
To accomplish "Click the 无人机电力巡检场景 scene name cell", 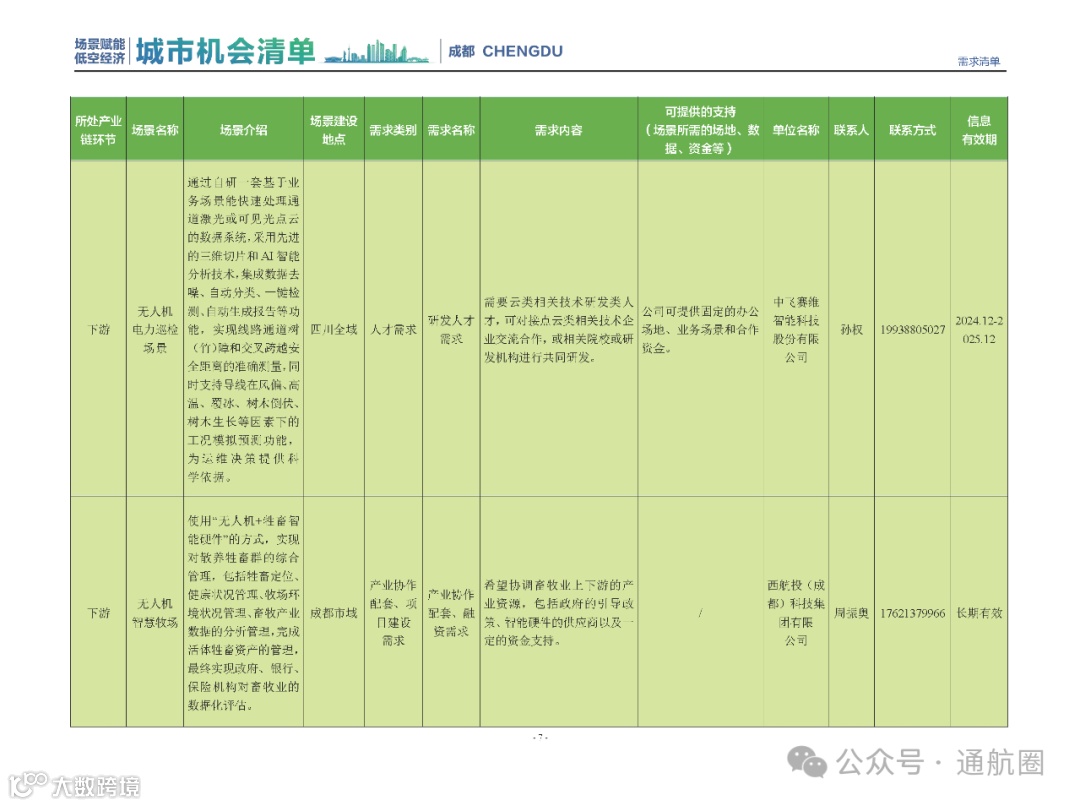I will tap(155, 330).
